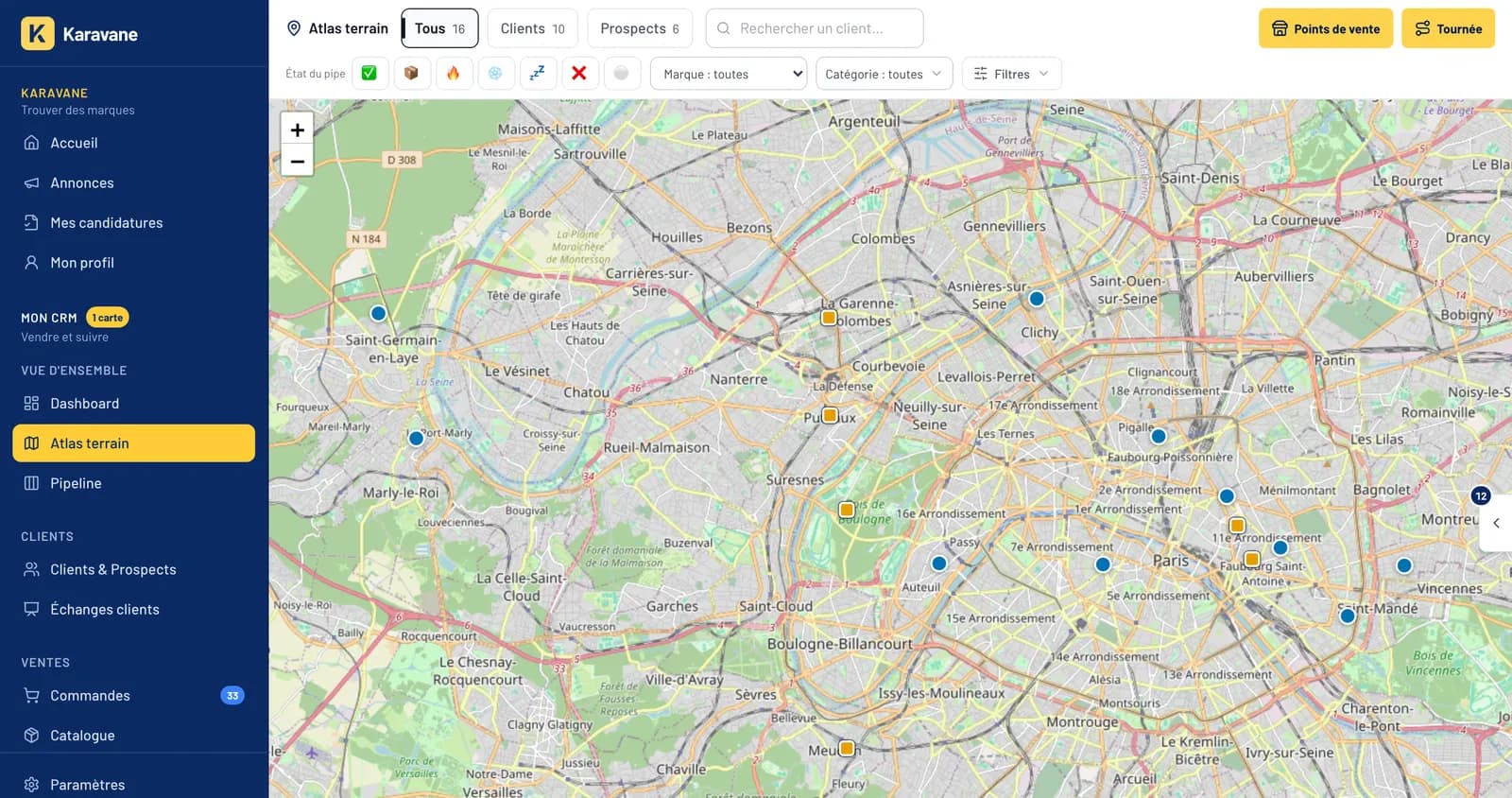
Task: Open Annonces in sidebar
Action: [x=134, y=182]
